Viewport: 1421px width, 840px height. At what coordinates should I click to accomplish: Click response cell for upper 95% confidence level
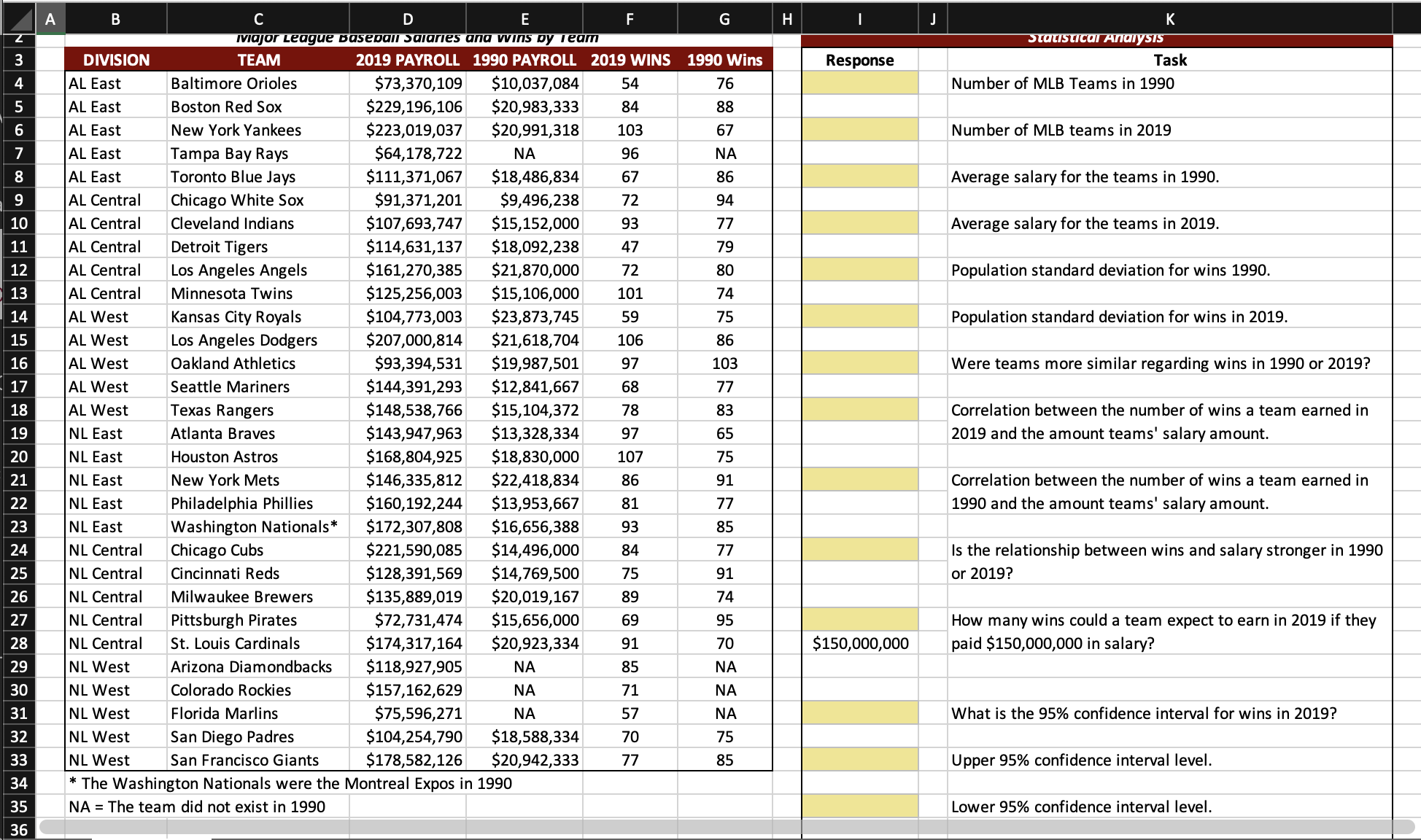(859, 760)
